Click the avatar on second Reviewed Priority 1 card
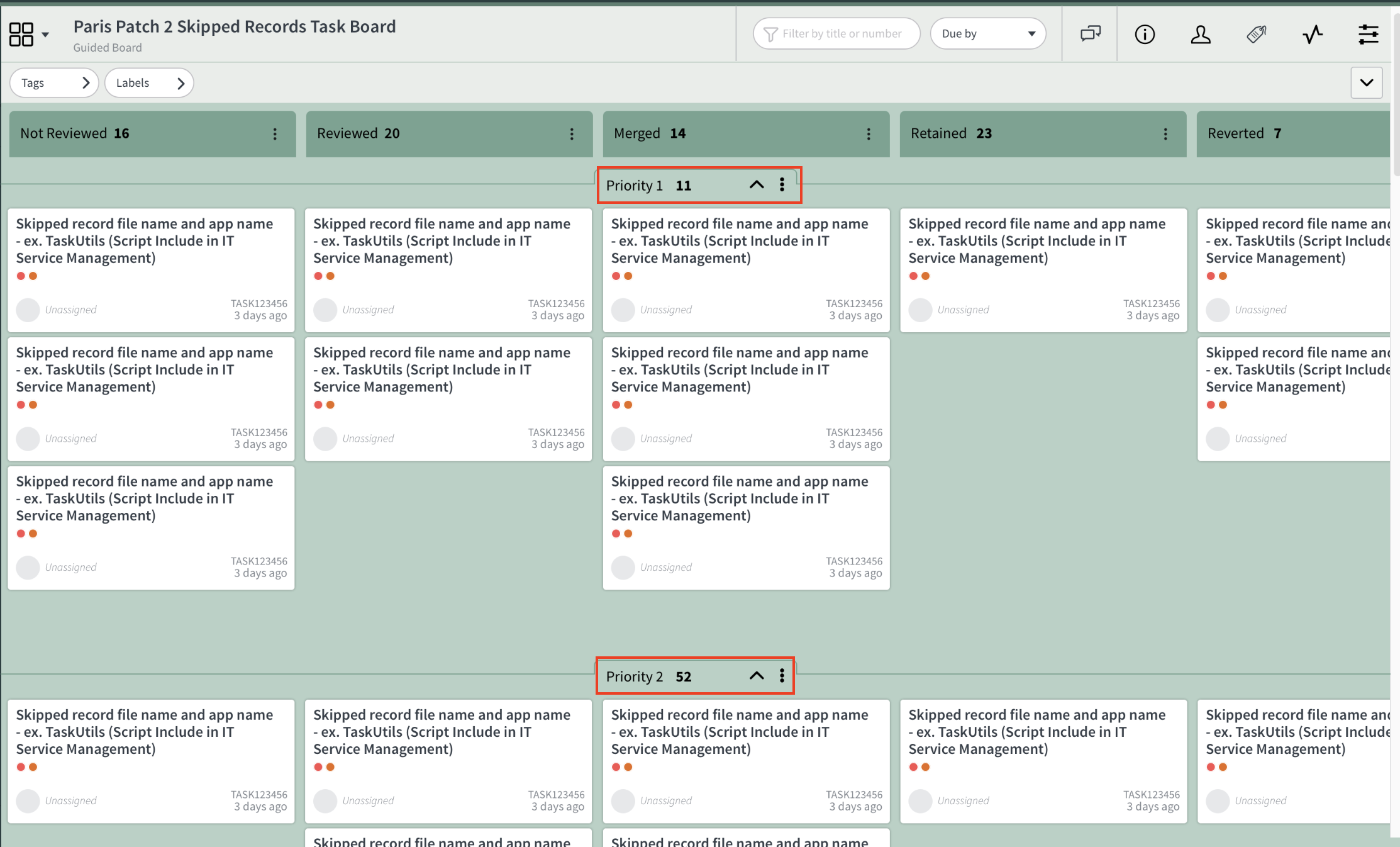1400x847 pixels. [325, 439]
